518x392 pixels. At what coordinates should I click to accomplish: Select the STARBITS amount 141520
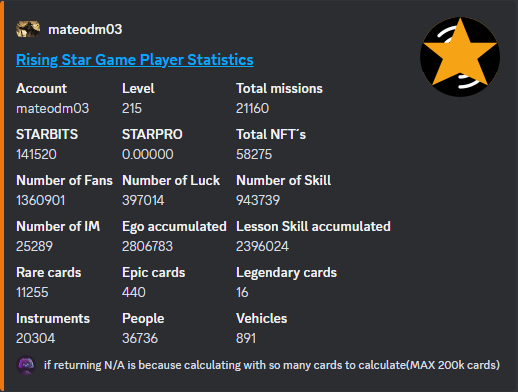[x=36, y=154]
